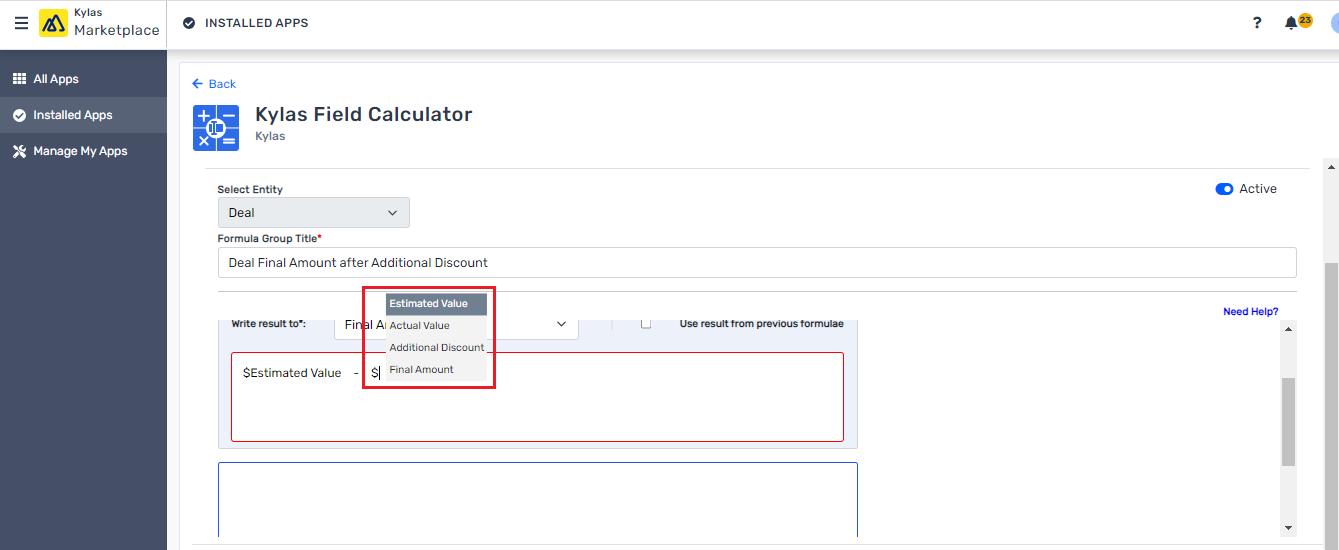Choose Additional Discount from suggestion list
The height and width of the screenshot is (550, 1339).
pyautogui.click(x=436, y=348)
